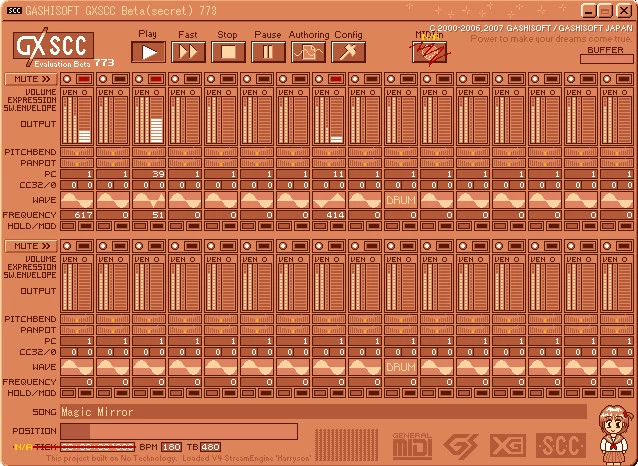
Task: Toggle the round selector on upper channel 1
Action: [x=67, y=78]
